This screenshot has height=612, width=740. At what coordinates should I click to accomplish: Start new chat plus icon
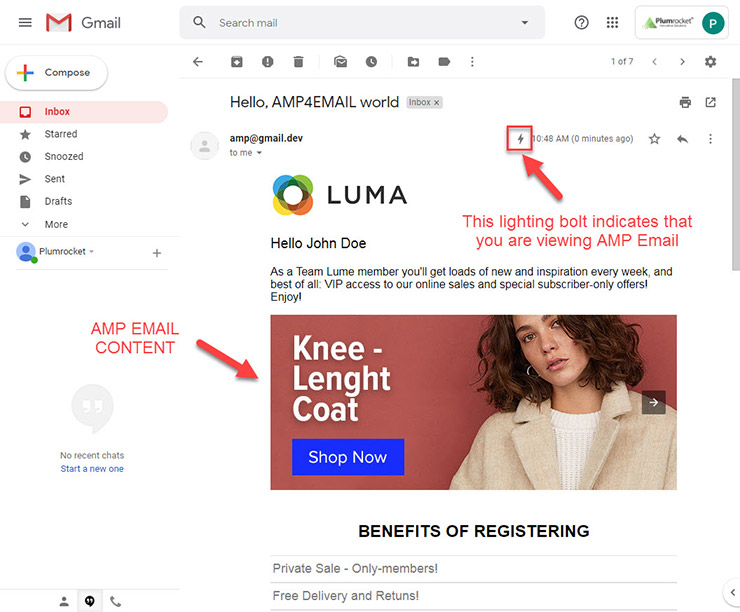click(157, 253)
